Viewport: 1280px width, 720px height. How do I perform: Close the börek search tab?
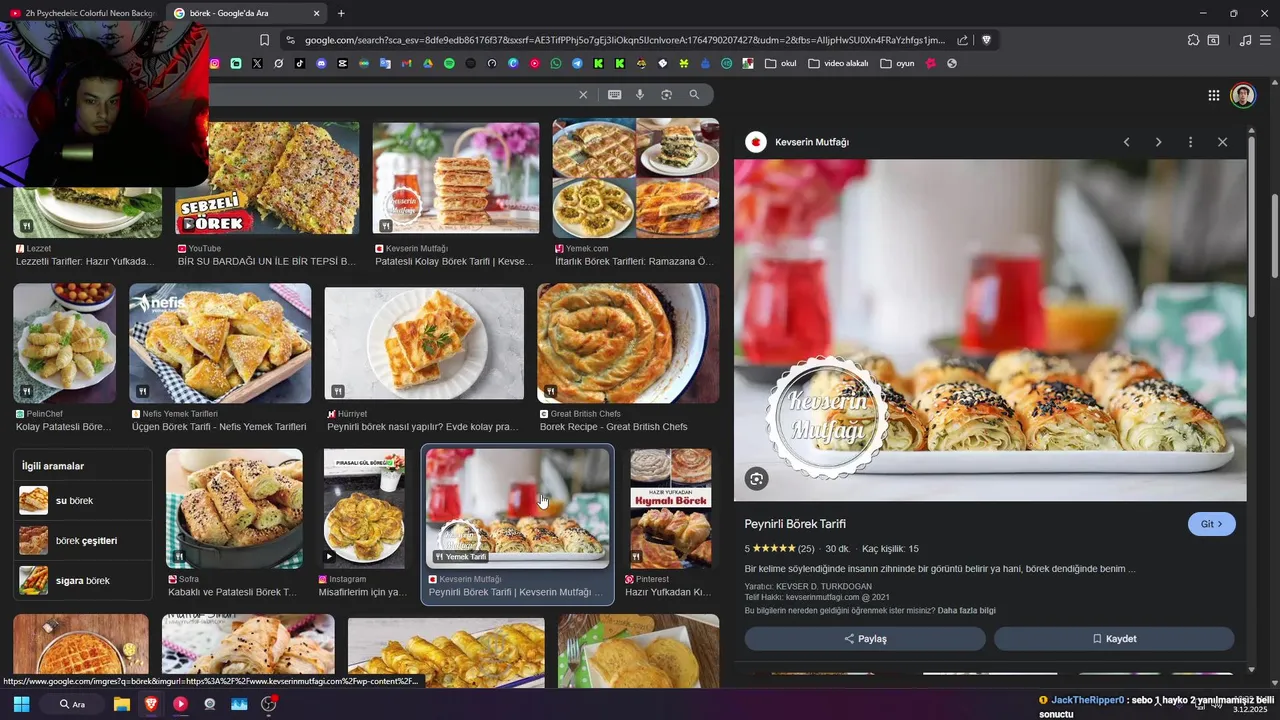click(x=316, y=13)
